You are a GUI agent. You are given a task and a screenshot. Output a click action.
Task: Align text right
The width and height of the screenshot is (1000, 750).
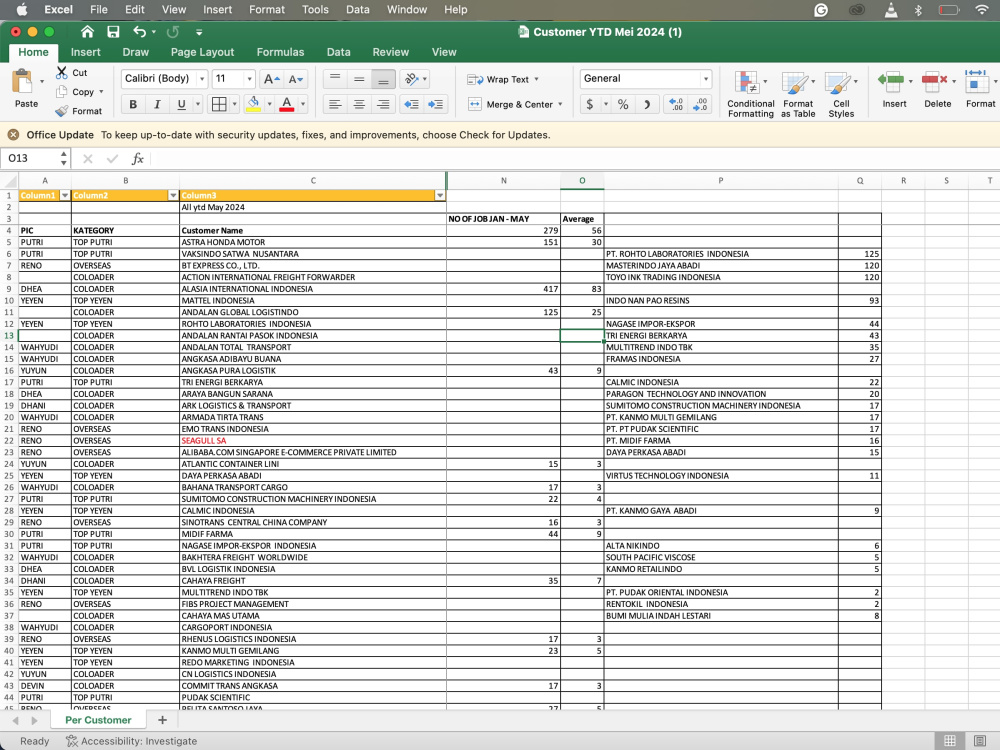383,104
